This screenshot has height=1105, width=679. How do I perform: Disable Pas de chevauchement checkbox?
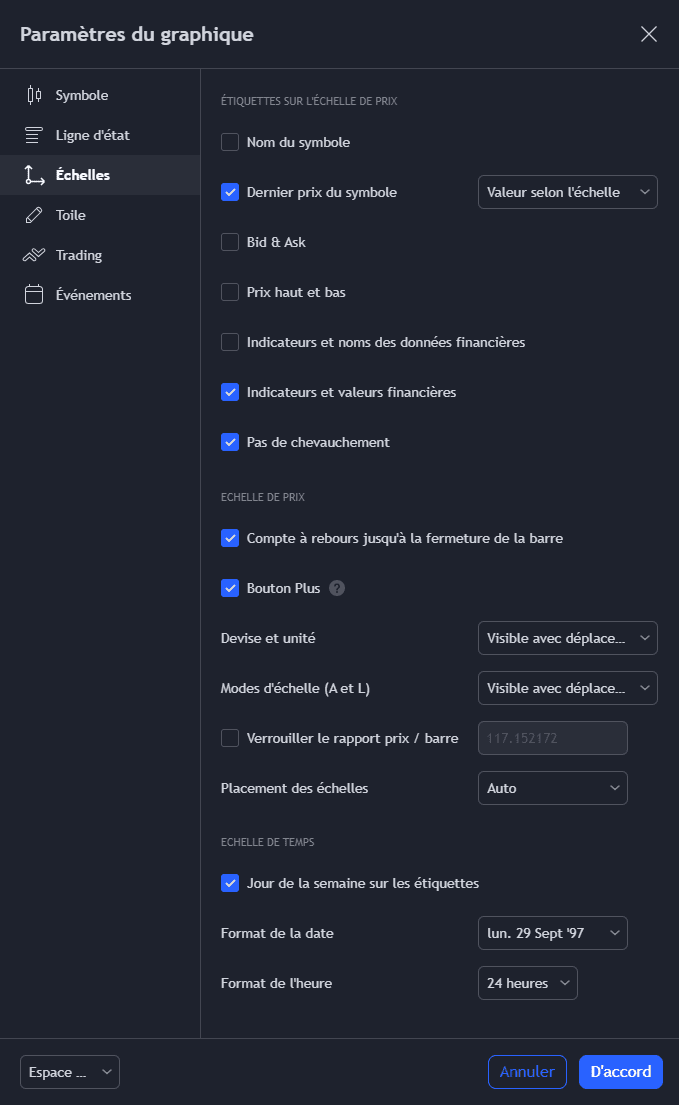(230, 442)
